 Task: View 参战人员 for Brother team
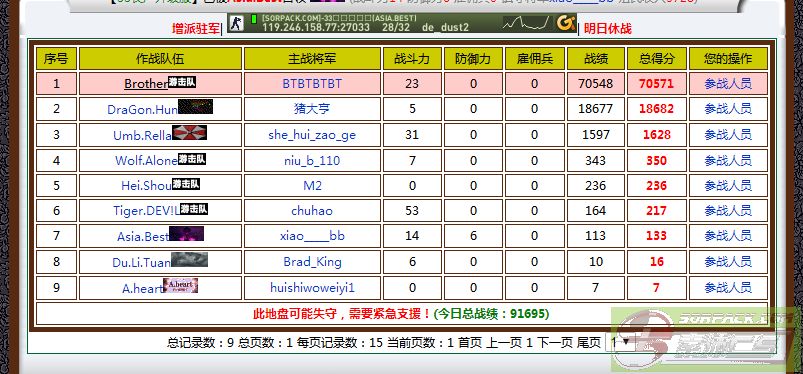(728, 84)
